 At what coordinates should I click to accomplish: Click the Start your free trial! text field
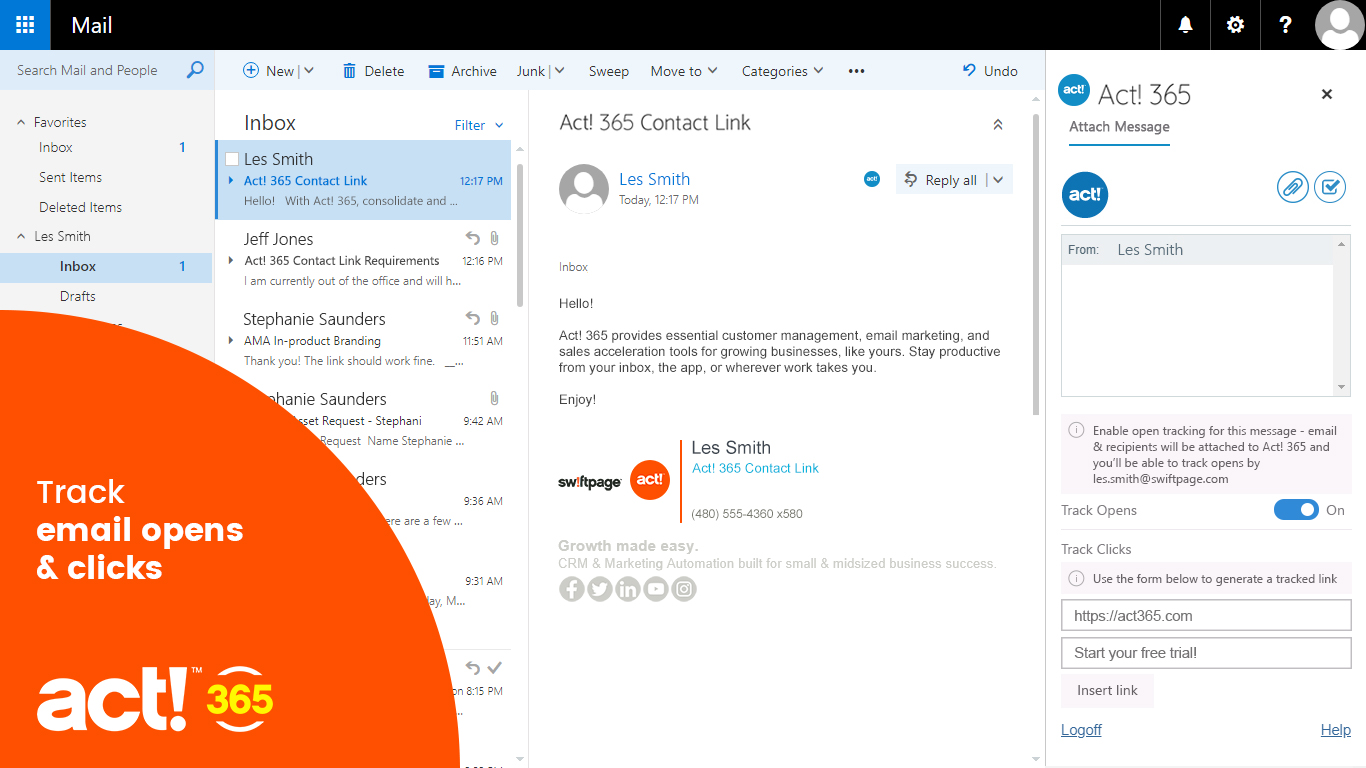[1206, 653]
